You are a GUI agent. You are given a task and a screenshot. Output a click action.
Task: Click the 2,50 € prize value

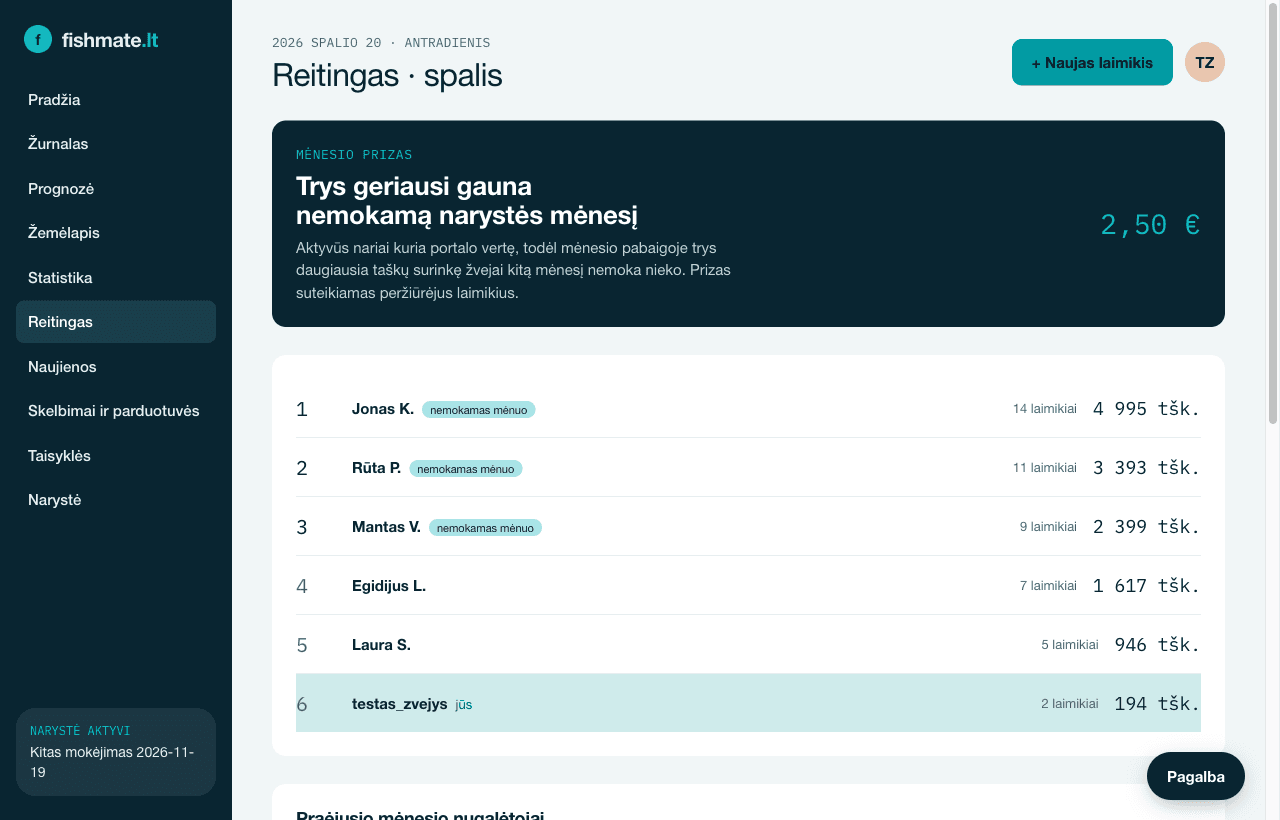pyautogui.click(x=1150, y=224)
